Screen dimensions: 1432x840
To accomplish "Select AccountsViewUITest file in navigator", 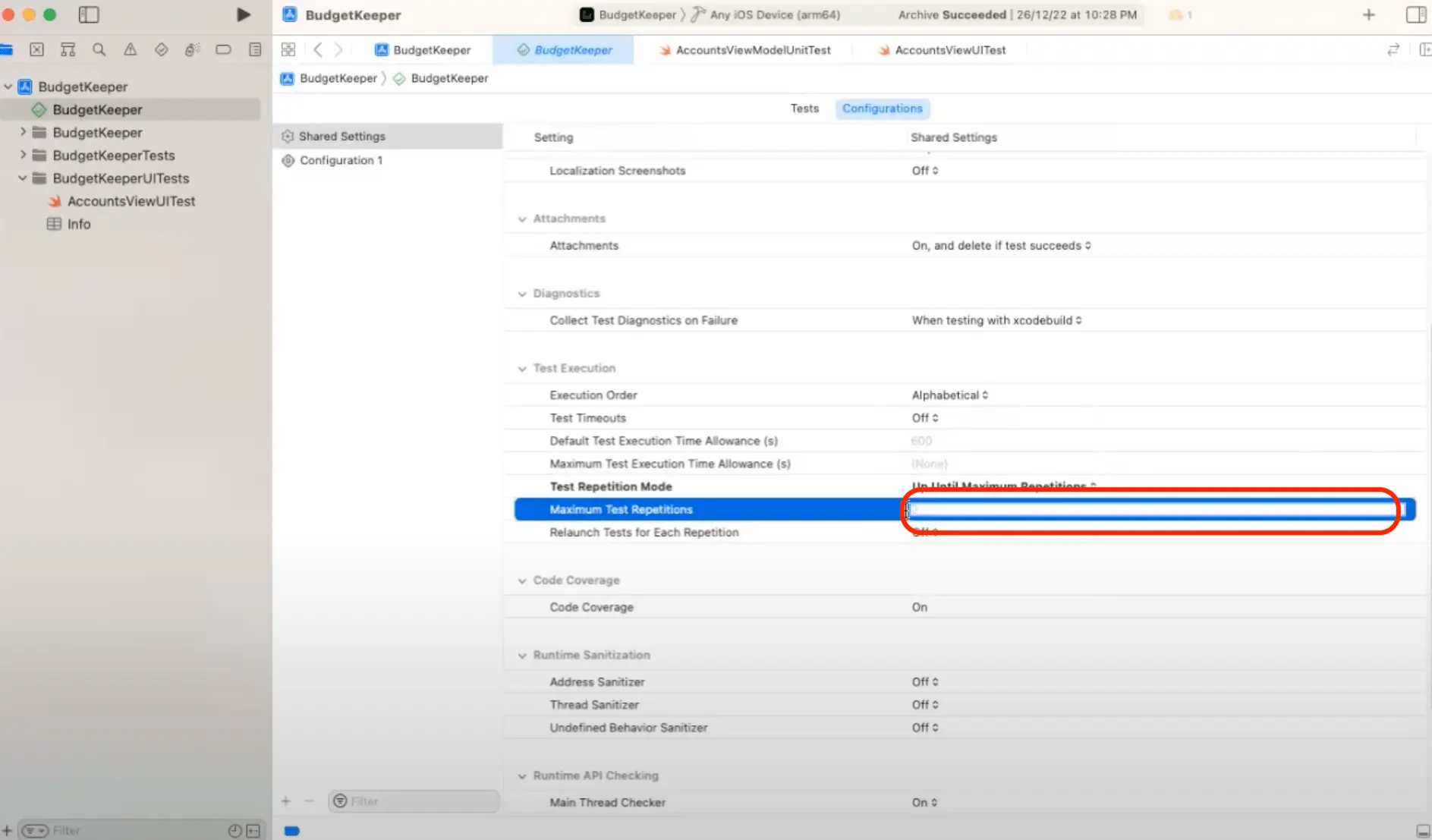I will [131, 201].
